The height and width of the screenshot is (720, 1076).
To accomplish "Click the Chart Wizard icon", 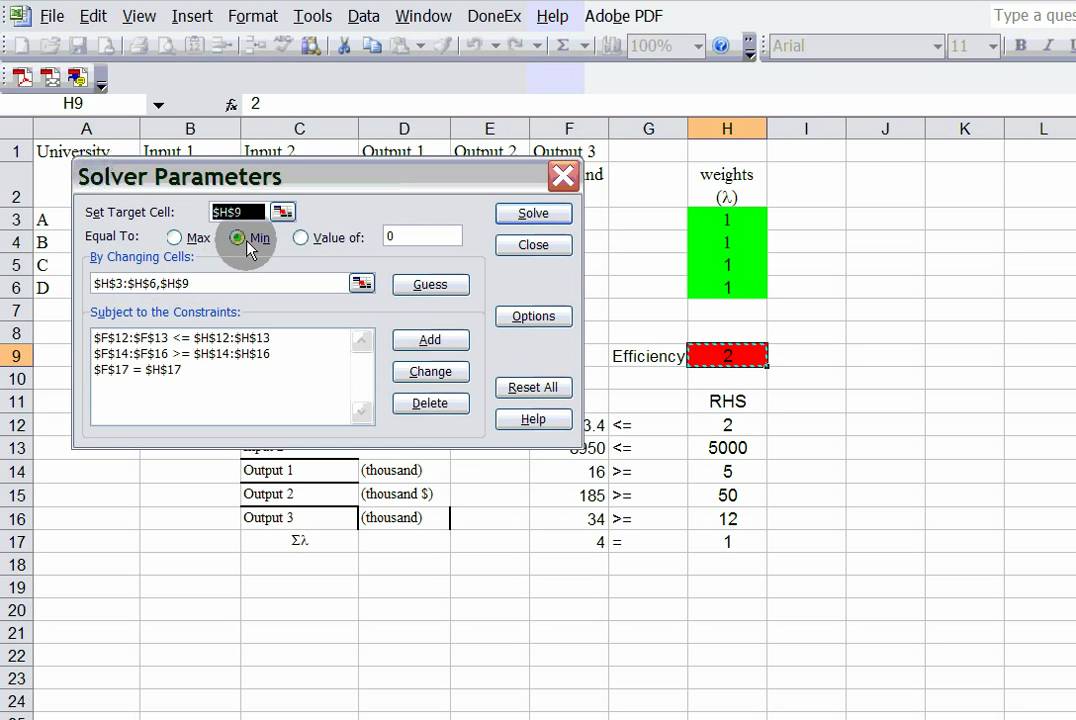I will click(611, 46).
